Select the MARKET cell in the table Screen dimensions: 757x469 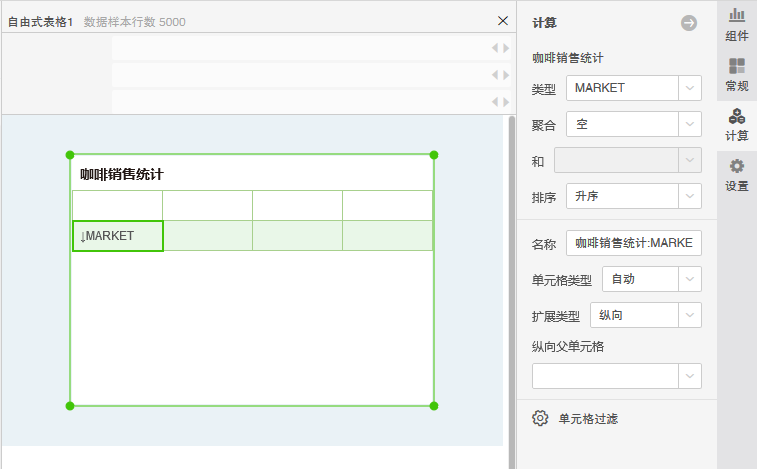(x=117, y=236)
